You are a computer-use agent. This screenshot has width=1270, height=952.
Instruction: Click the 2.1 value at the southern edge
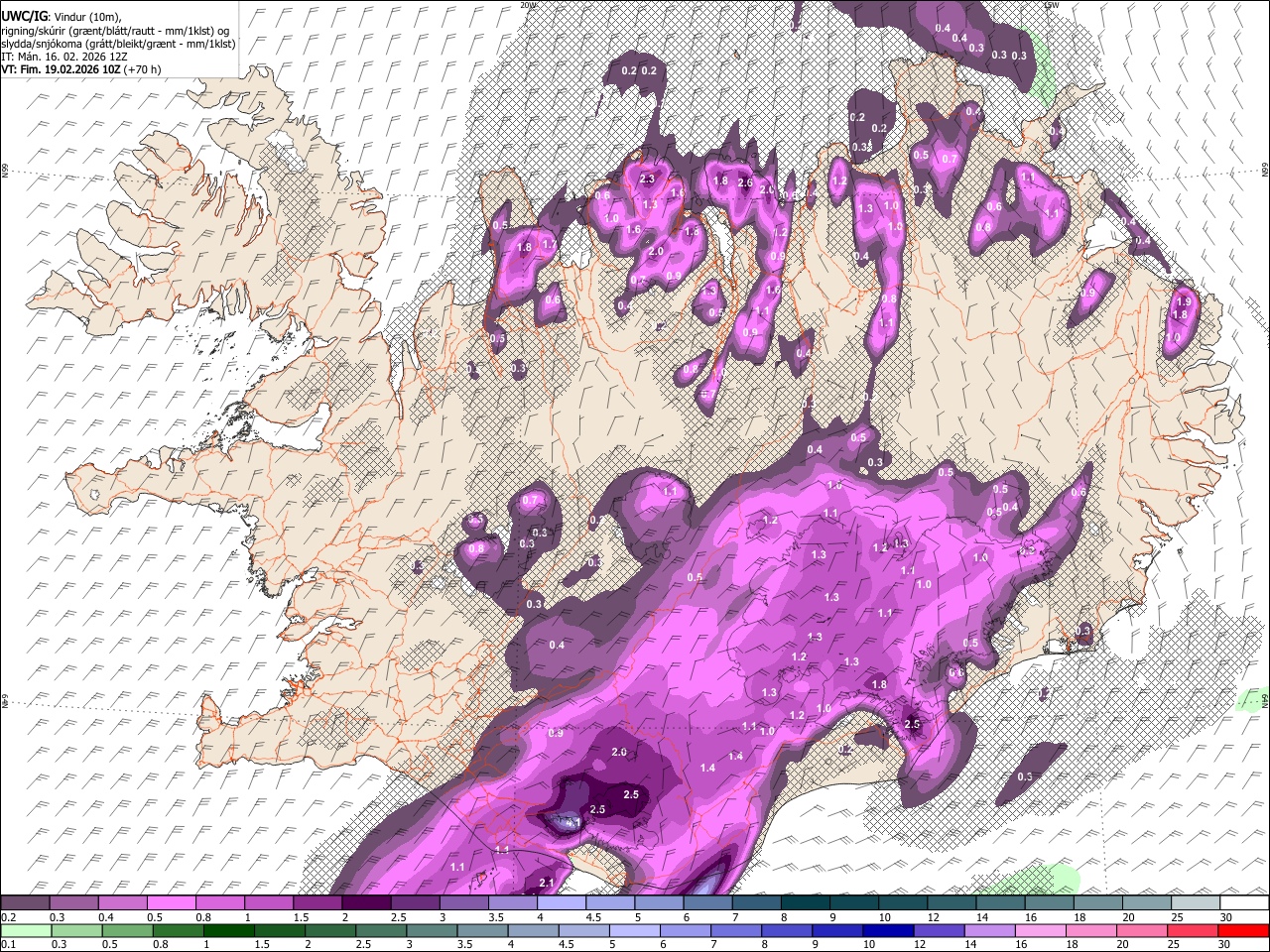pos(546,883)
